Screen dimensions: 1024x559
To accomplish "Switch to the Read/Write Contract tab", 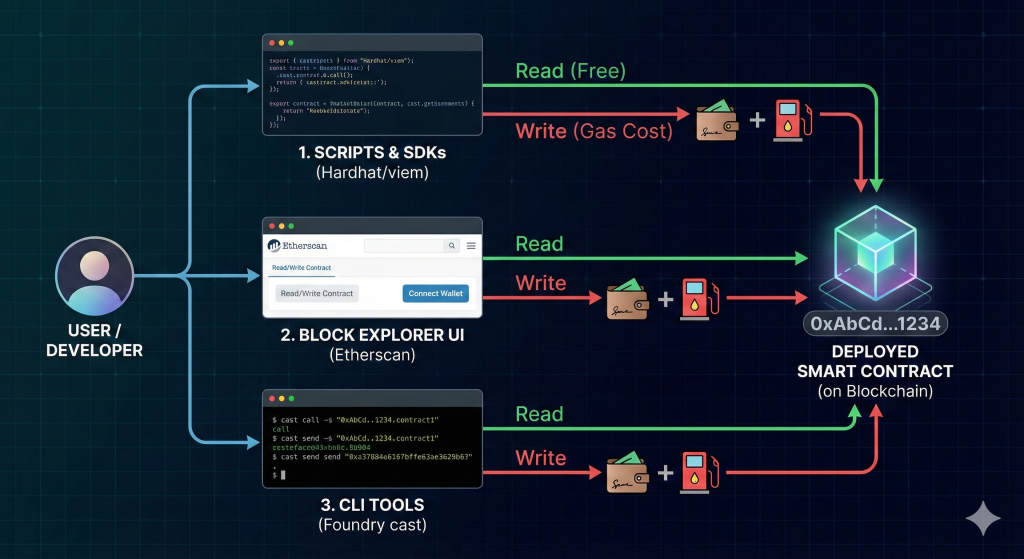I will point(301,268).
